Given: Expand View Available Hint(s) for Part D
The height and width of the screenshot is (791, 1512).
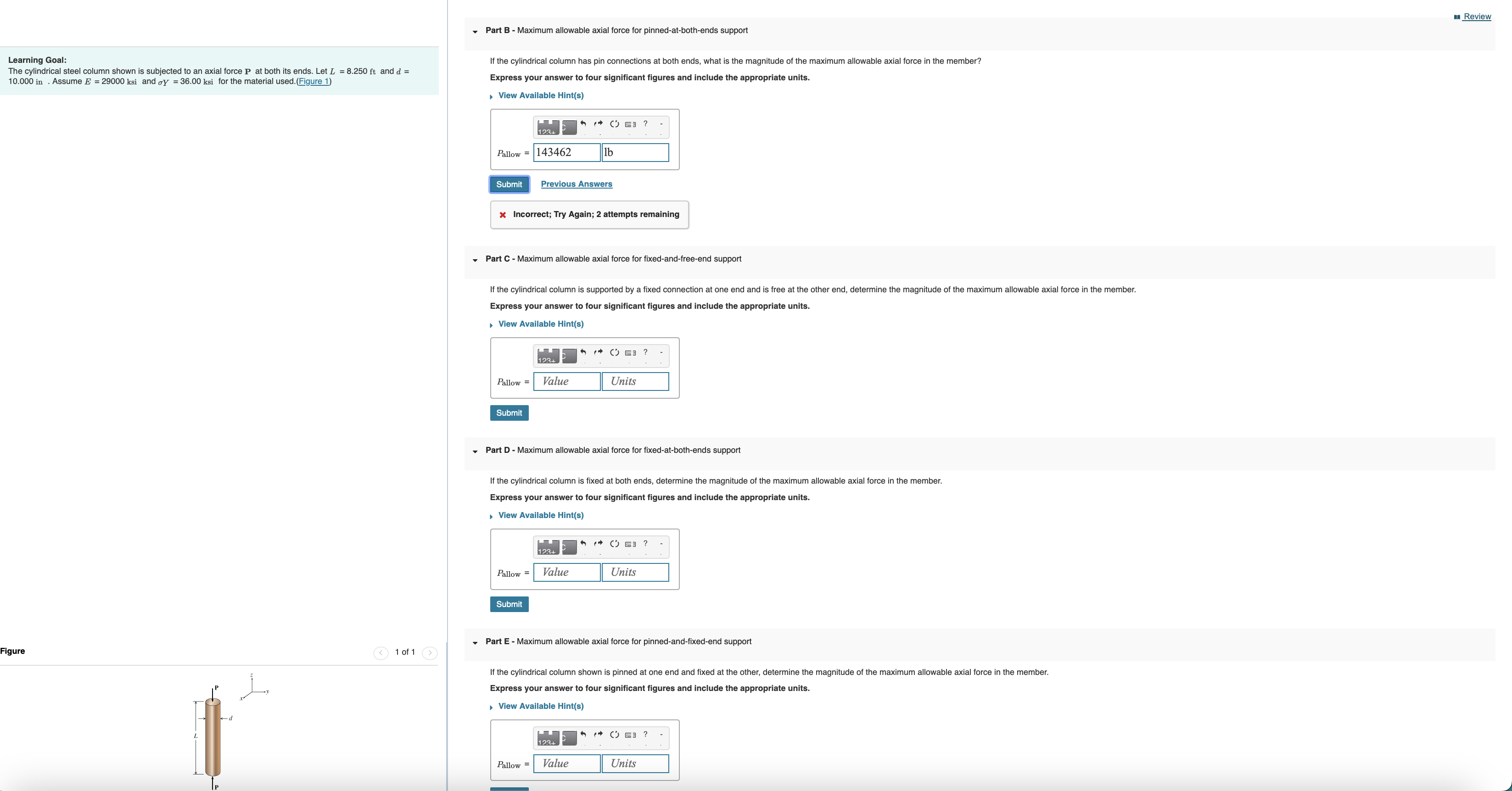Looking at the screenshot, I should (540, 515).
